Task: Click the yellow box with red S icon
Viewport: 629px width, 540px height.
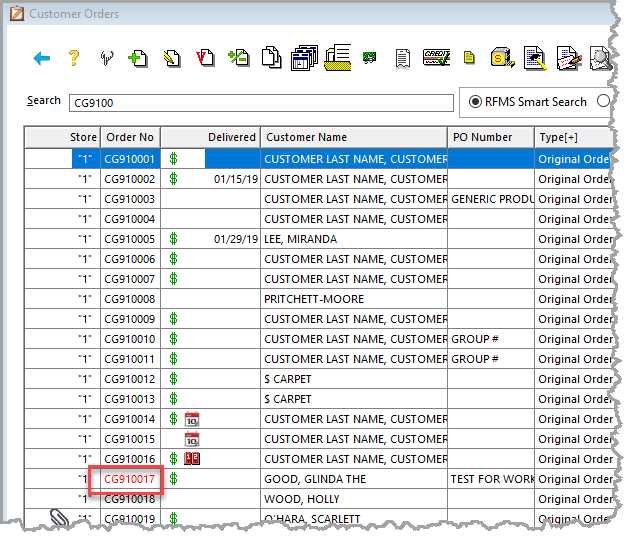Action: click(x=502, y=58)
